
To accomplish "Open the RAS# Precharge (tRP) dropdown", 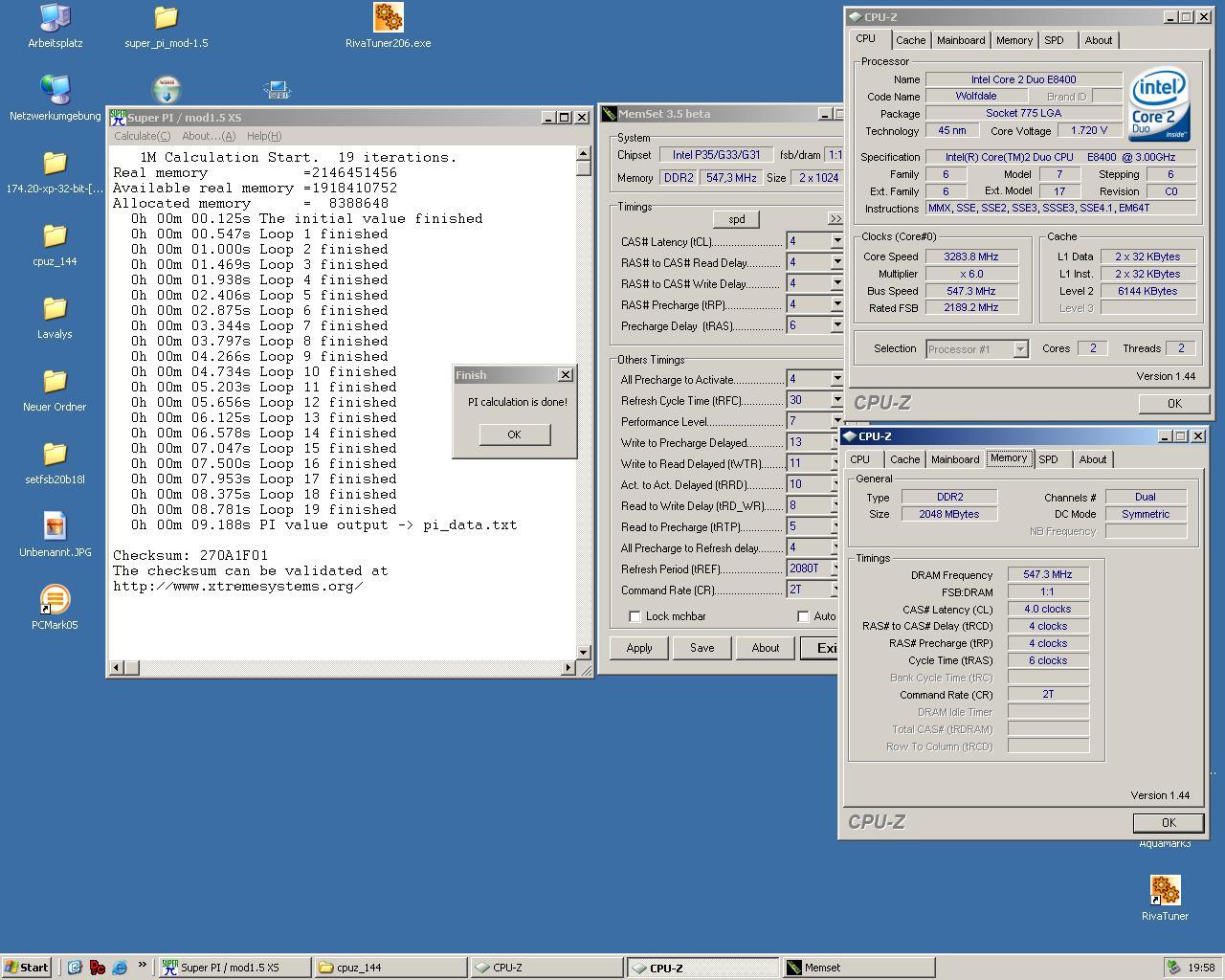I will click(836, 304).
